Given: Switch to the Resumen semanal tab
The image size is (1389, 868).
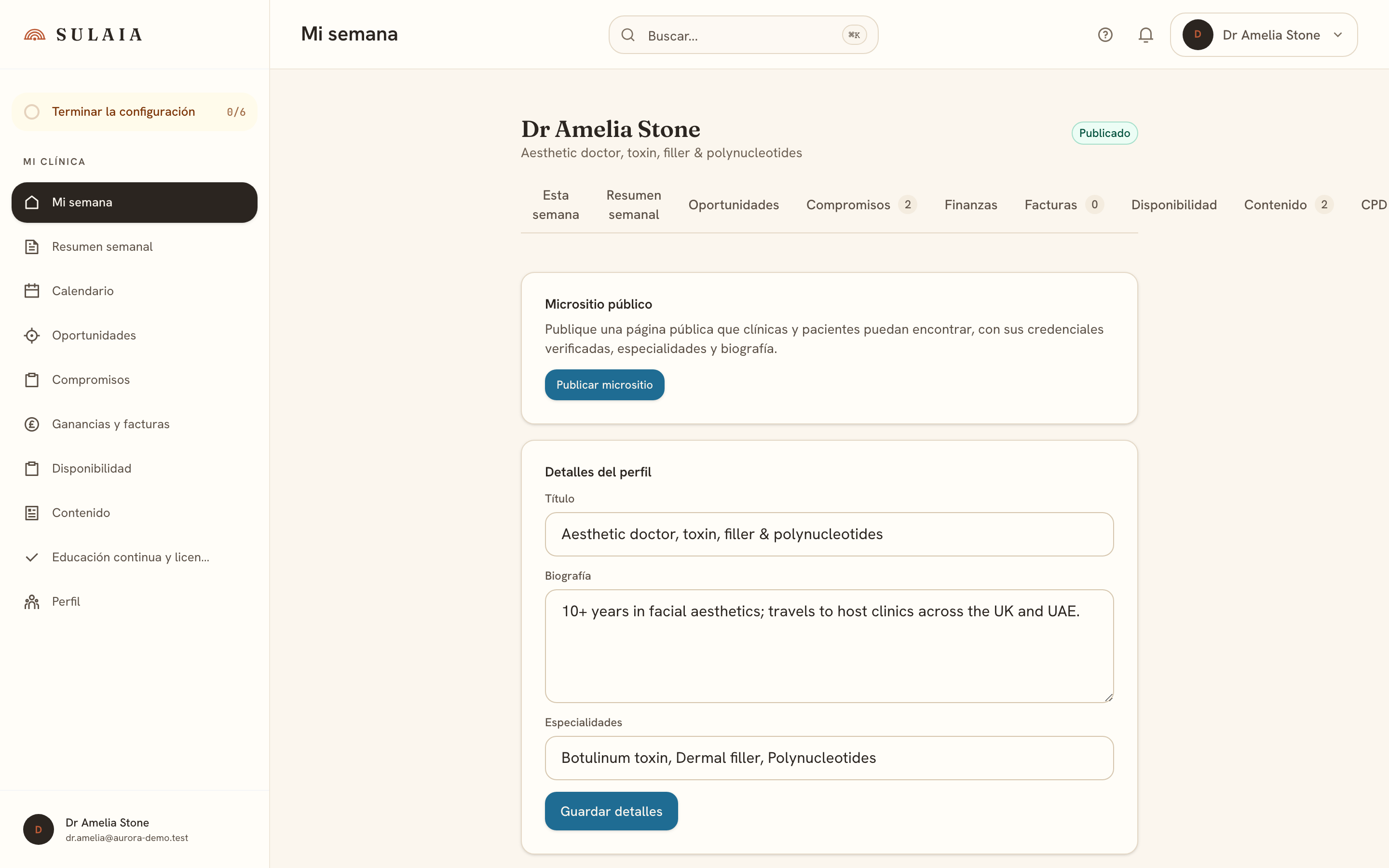Looking at the screenshot, I should point(634,205).
